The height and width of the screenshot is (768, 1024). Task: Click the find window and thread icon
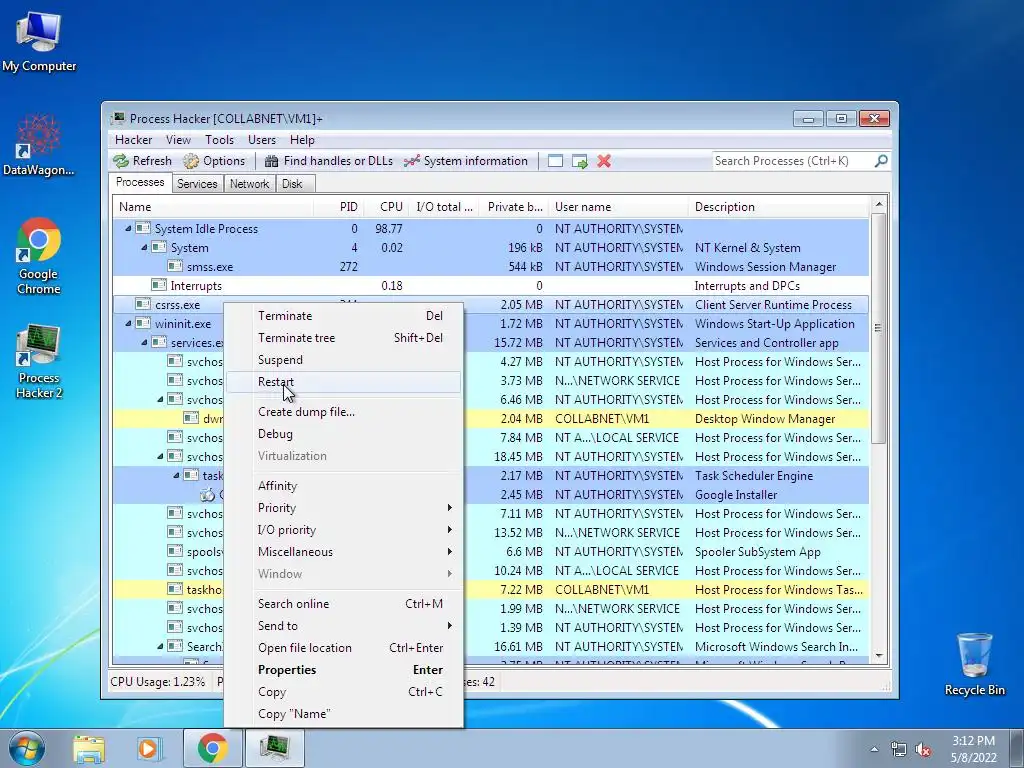[580, 161]
